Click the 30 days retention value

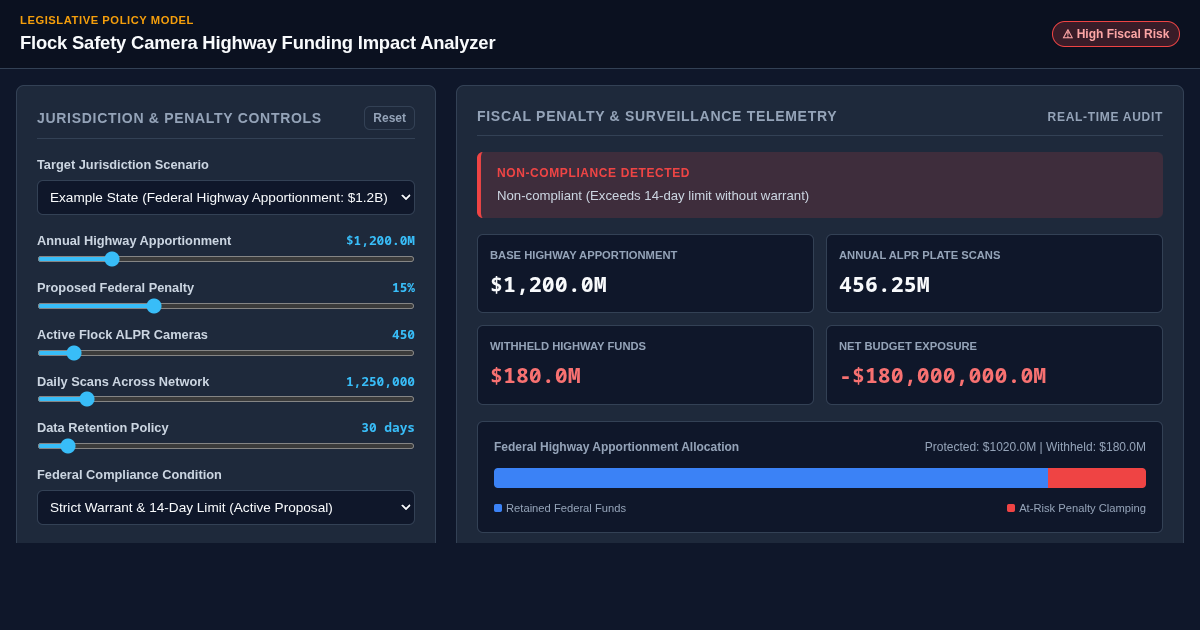tap(388, 428)
